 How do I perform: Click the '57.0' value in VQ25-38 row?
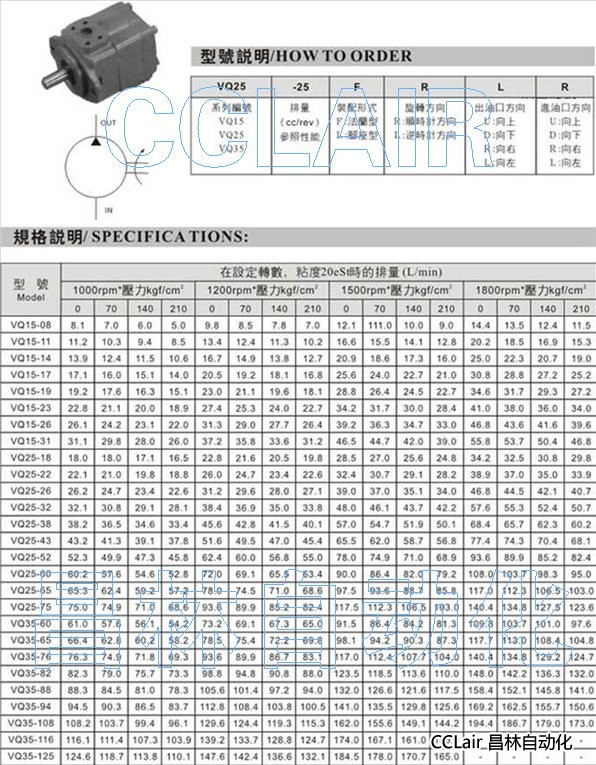(346, 524)
